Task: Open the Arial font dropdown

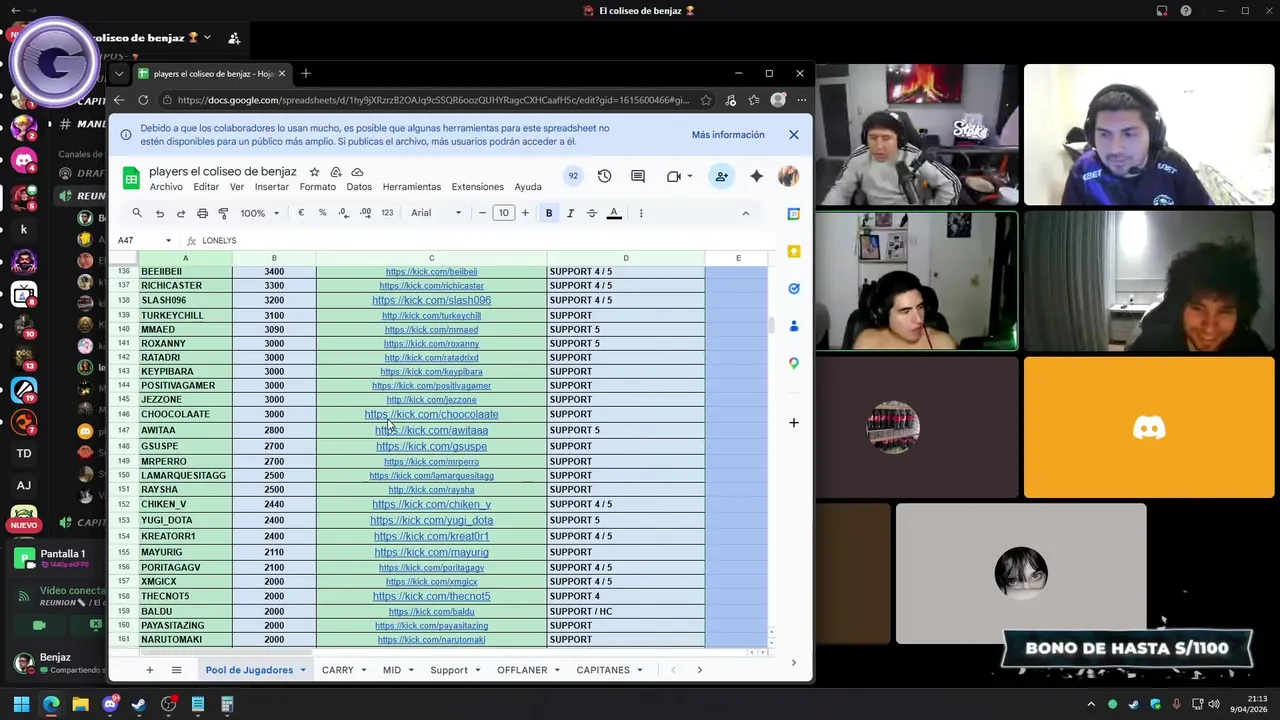Action: tap(436, 213)
